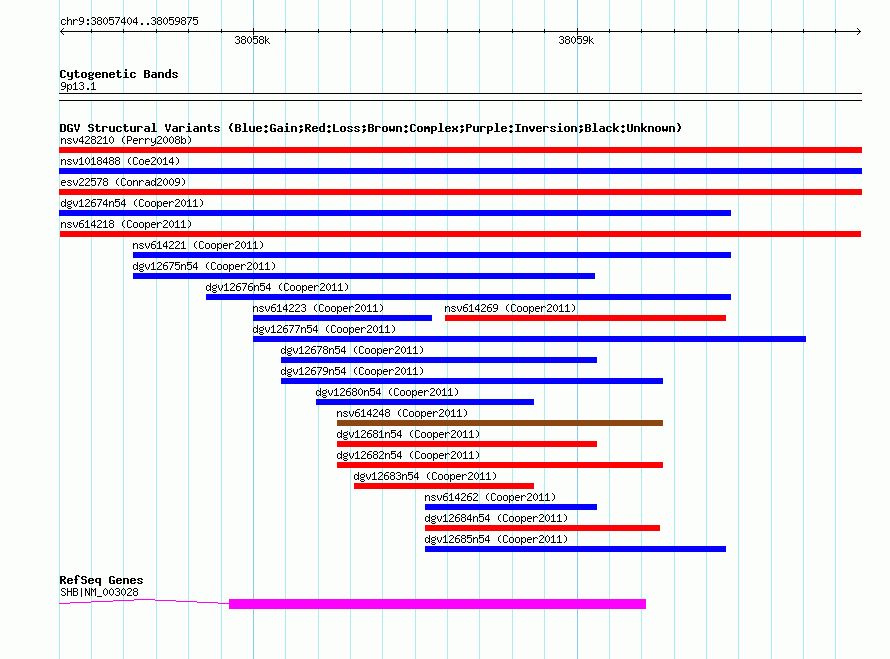
Task: Click the blue dgv12675n54 bar
Action: [364, 276]
